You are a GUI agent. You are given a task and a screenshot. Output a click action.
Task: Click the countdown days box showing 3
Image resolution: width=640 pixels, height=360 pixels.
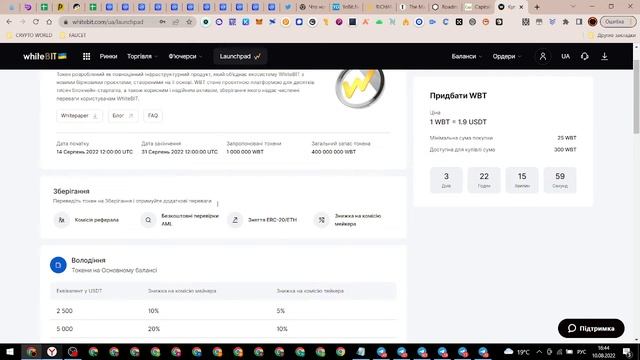(x=446, y=180)
